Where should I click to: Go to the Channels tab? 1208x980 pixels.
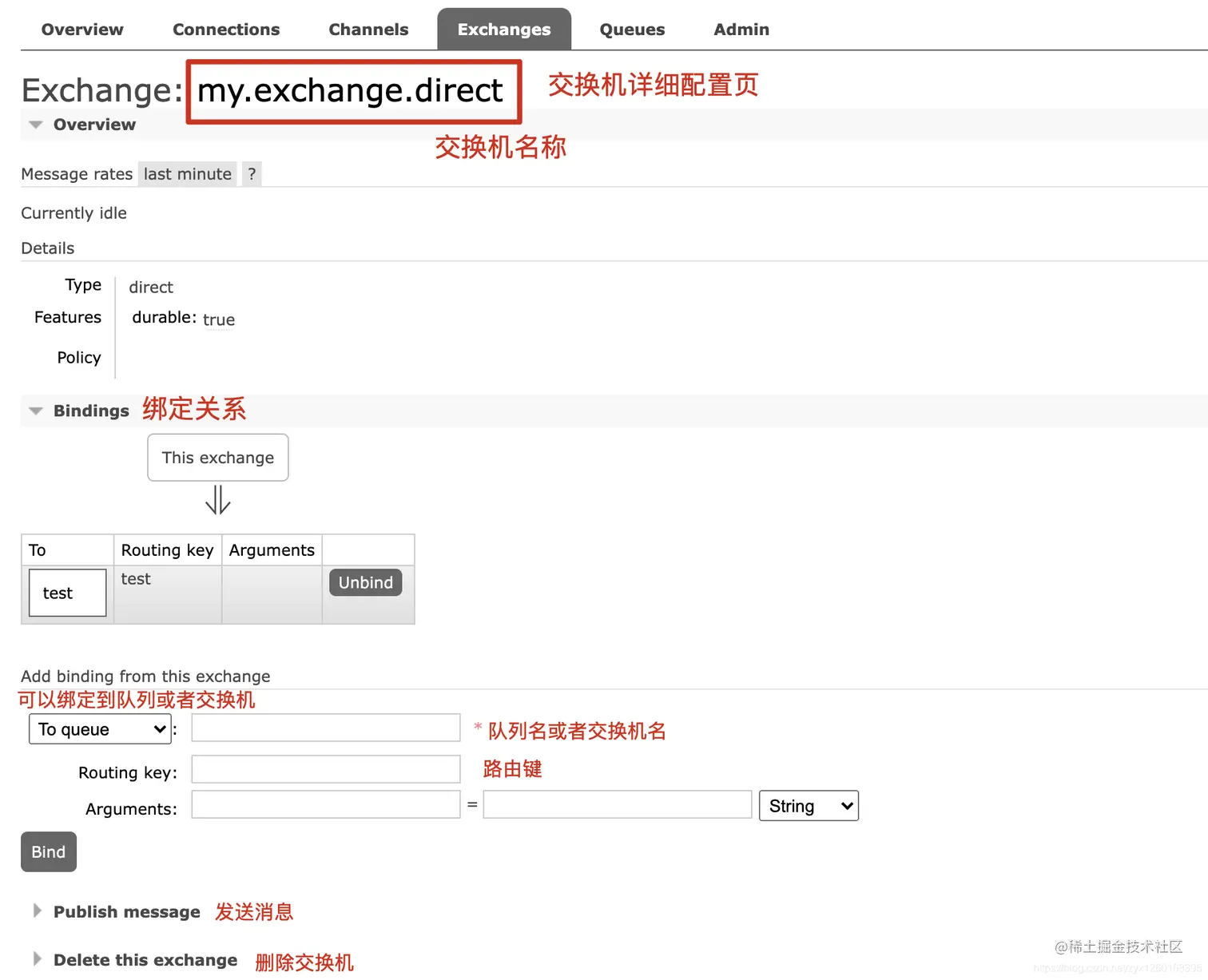(x=368, y=30)
